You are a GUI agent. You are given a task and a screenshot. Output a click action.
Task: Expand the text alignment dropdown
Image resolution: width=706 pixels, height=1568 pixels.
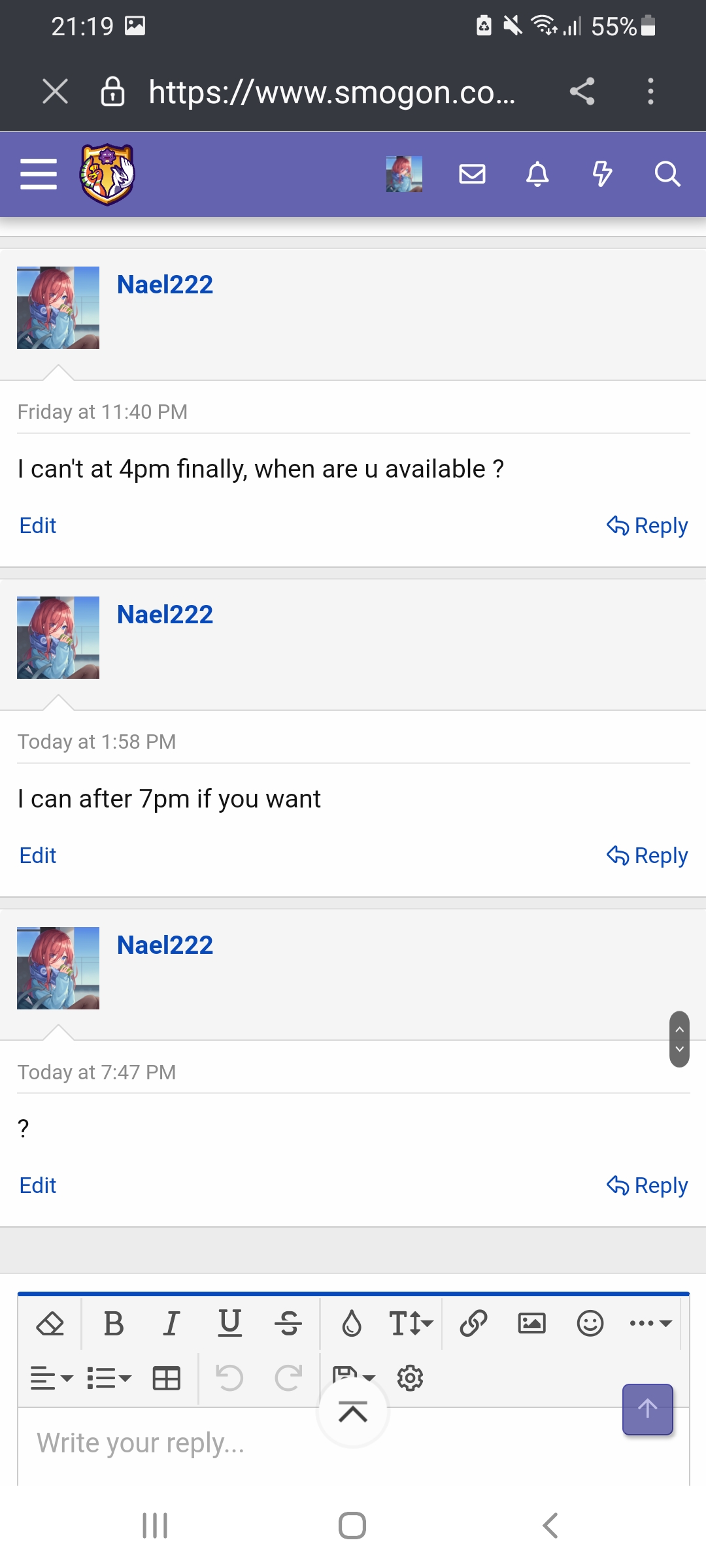point(52,1379)
